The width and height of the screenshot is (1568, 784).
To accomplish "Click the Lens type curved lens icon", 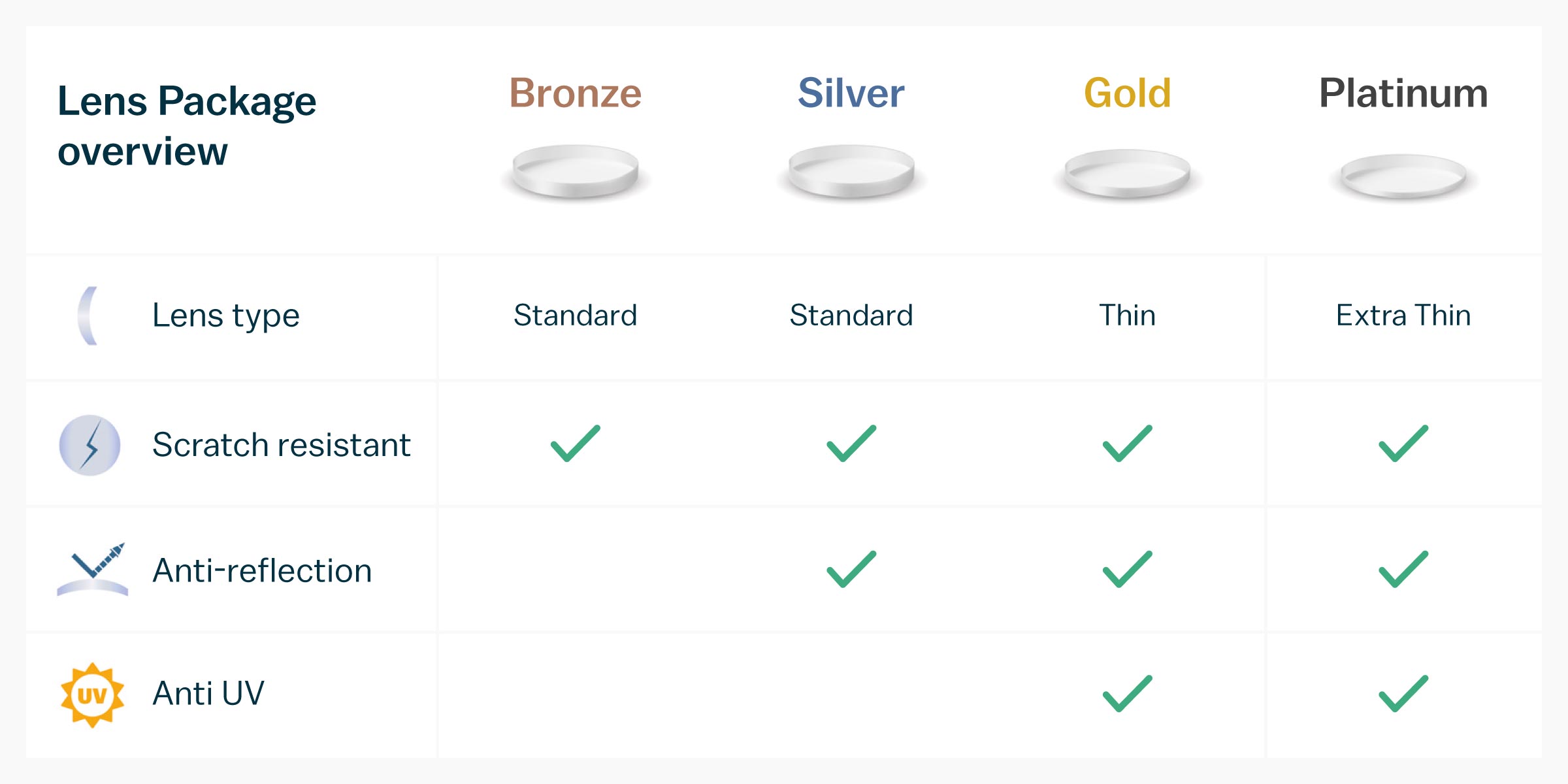I will click(x=88, y=316).
